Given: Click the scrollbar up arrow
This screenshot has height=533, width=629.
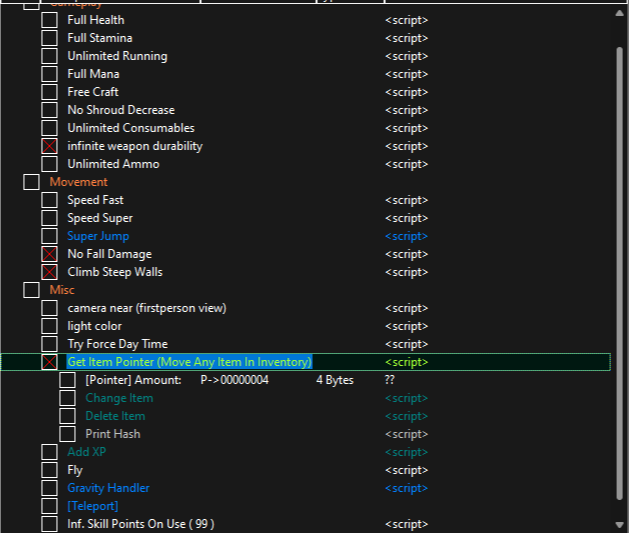Looking at the screenshot, I should coord(619,13).
